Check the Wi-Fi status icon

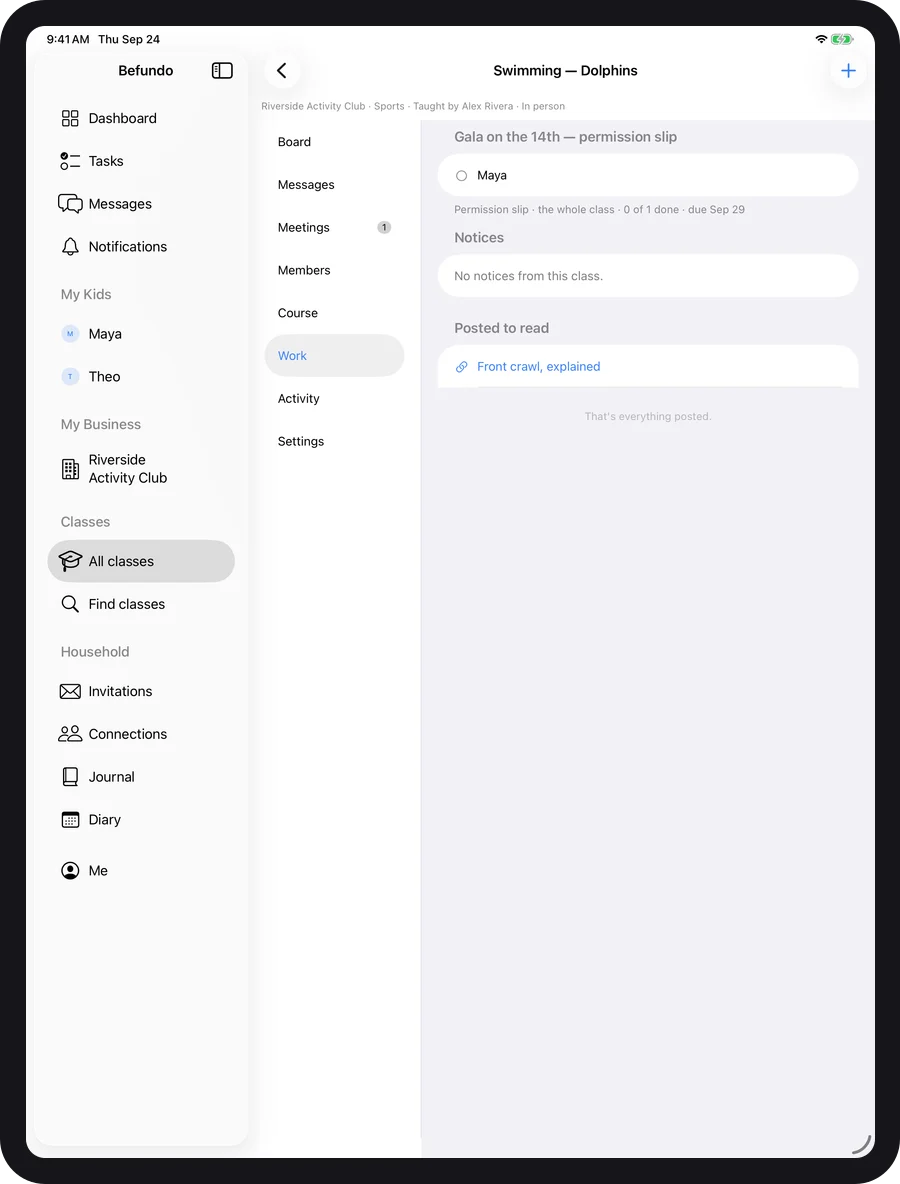pyautogui.click(x=821, y=39)
